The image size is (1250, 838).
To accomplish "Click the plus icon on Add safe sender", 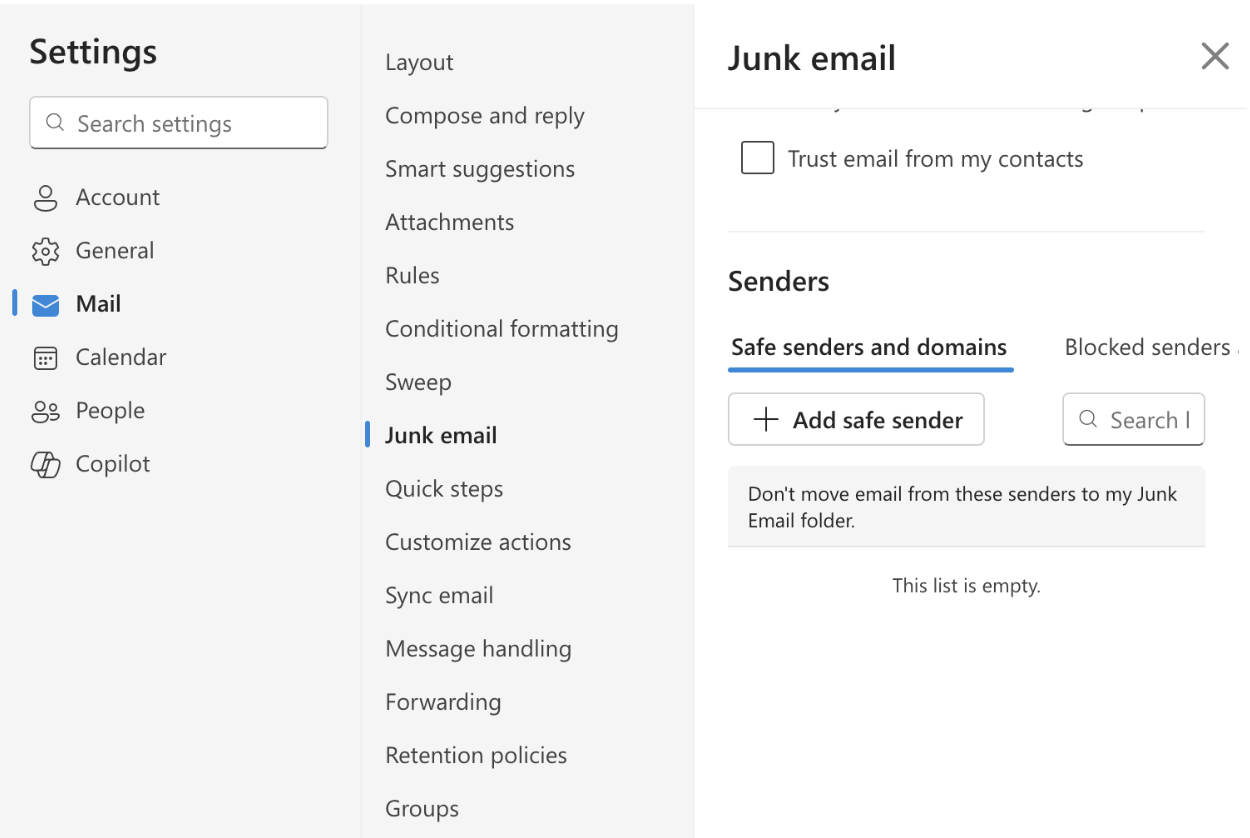I will pyautogui.click(x=765, y=420).
